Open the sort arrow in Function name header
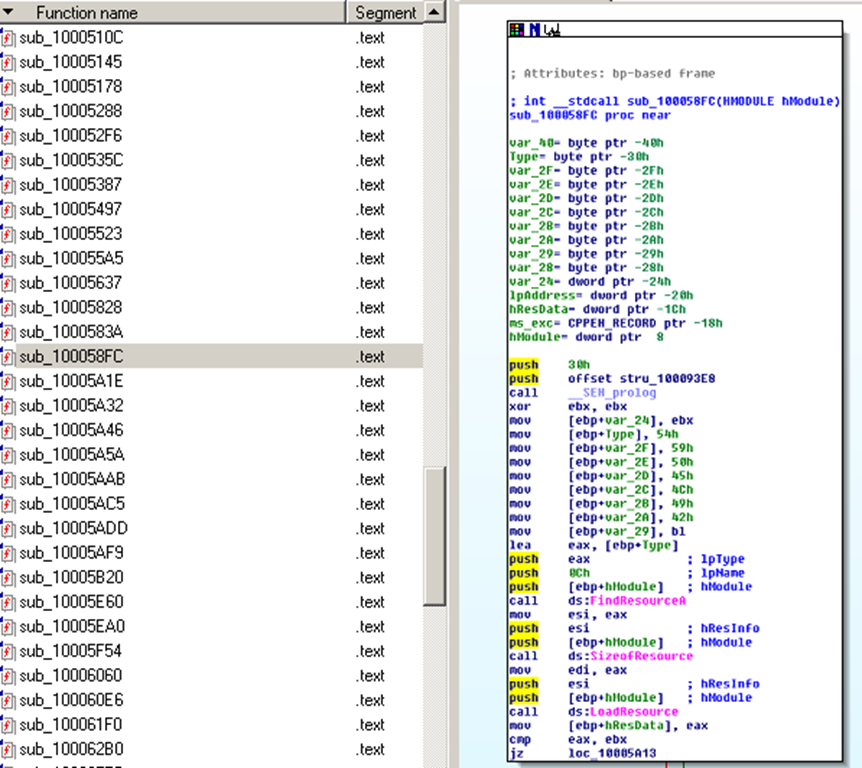 tap(9, 13)
